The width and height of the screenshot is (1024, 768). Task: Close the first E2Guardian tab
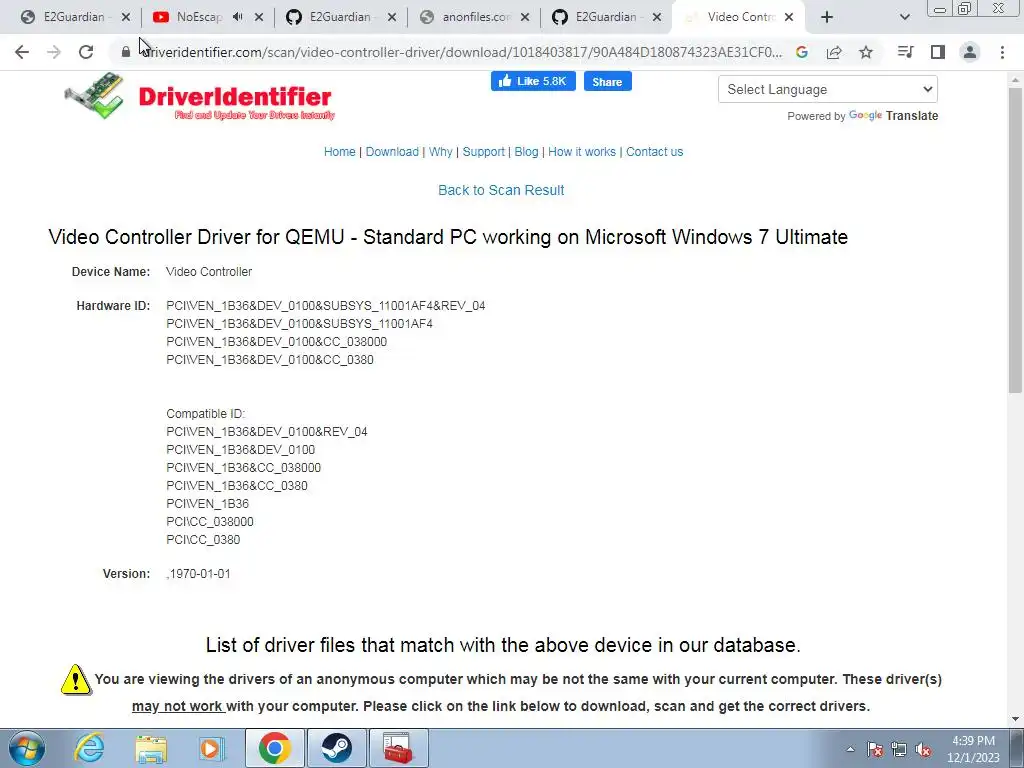(x=126, y=17)
